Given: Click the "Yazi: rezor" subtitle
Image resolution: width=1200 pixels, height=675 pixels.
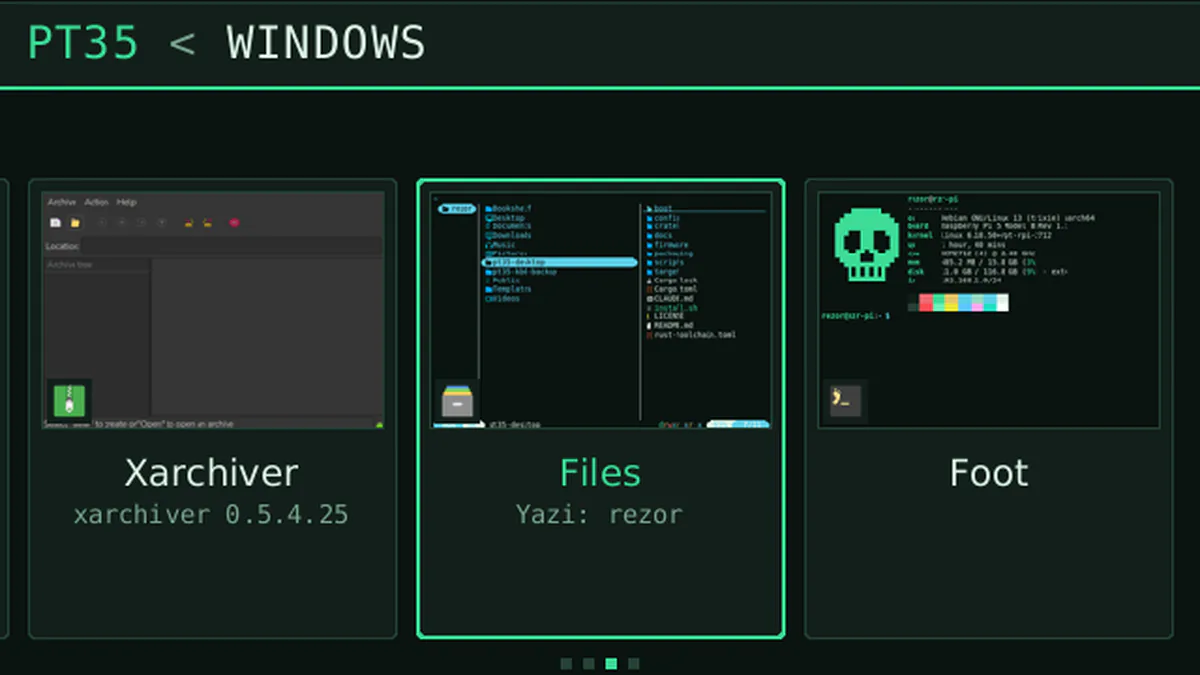Looking at the screenshot, I should pos(600,515).
